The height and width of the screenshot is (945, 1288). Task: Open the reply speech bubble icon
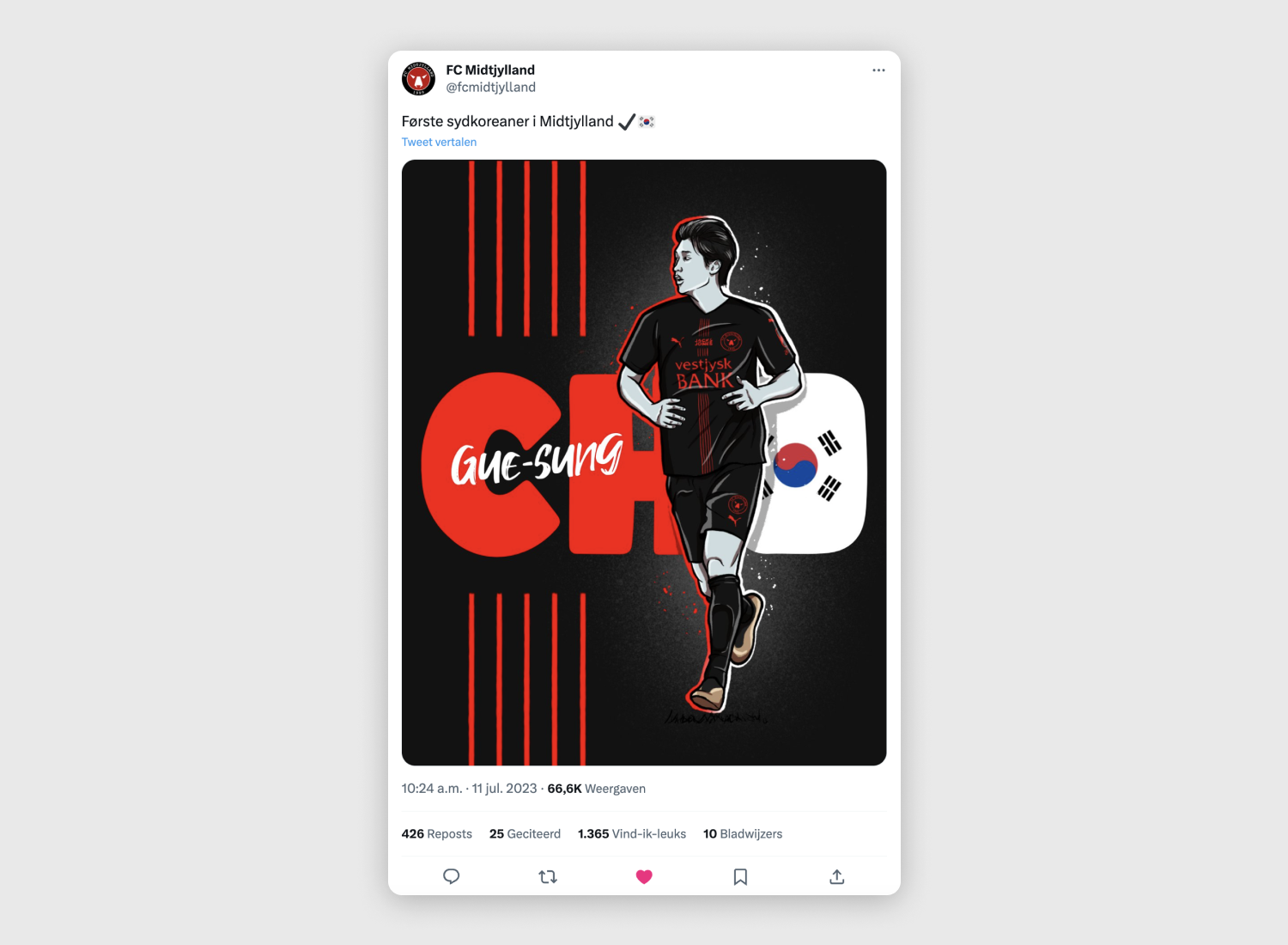[451, 876]
